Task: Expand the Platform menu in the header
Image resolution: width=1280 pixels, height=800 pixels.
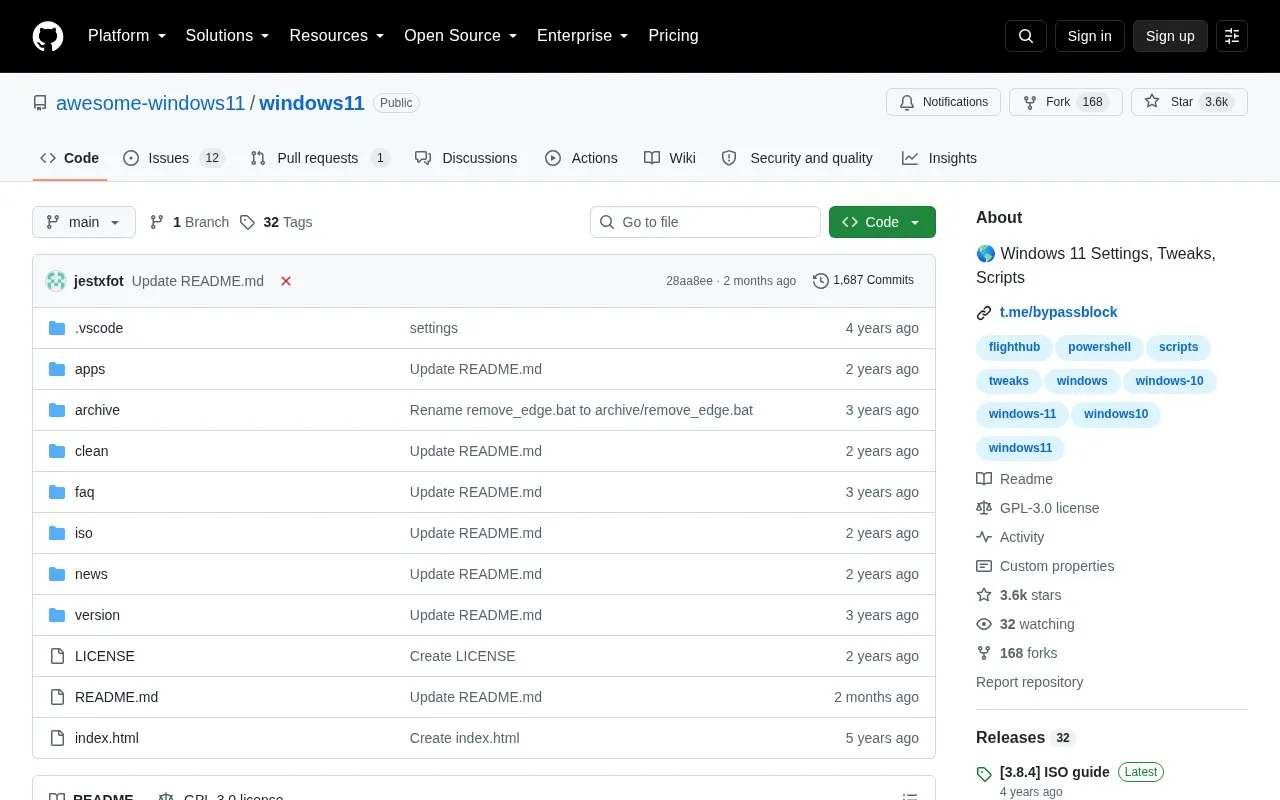Action: 127,36
